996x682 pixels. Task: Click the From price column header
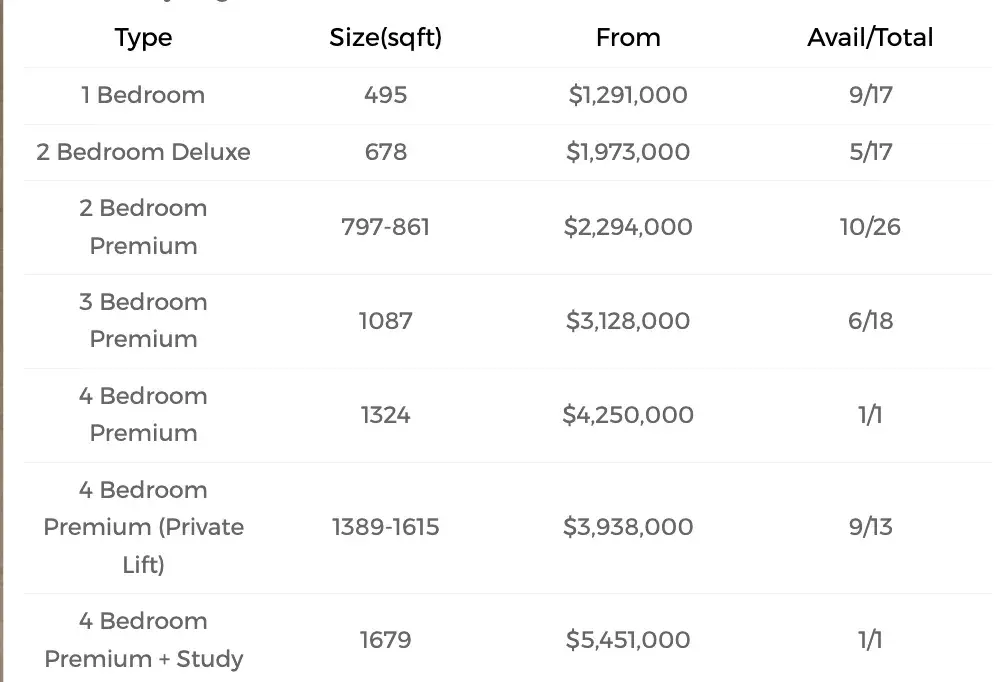628,38
